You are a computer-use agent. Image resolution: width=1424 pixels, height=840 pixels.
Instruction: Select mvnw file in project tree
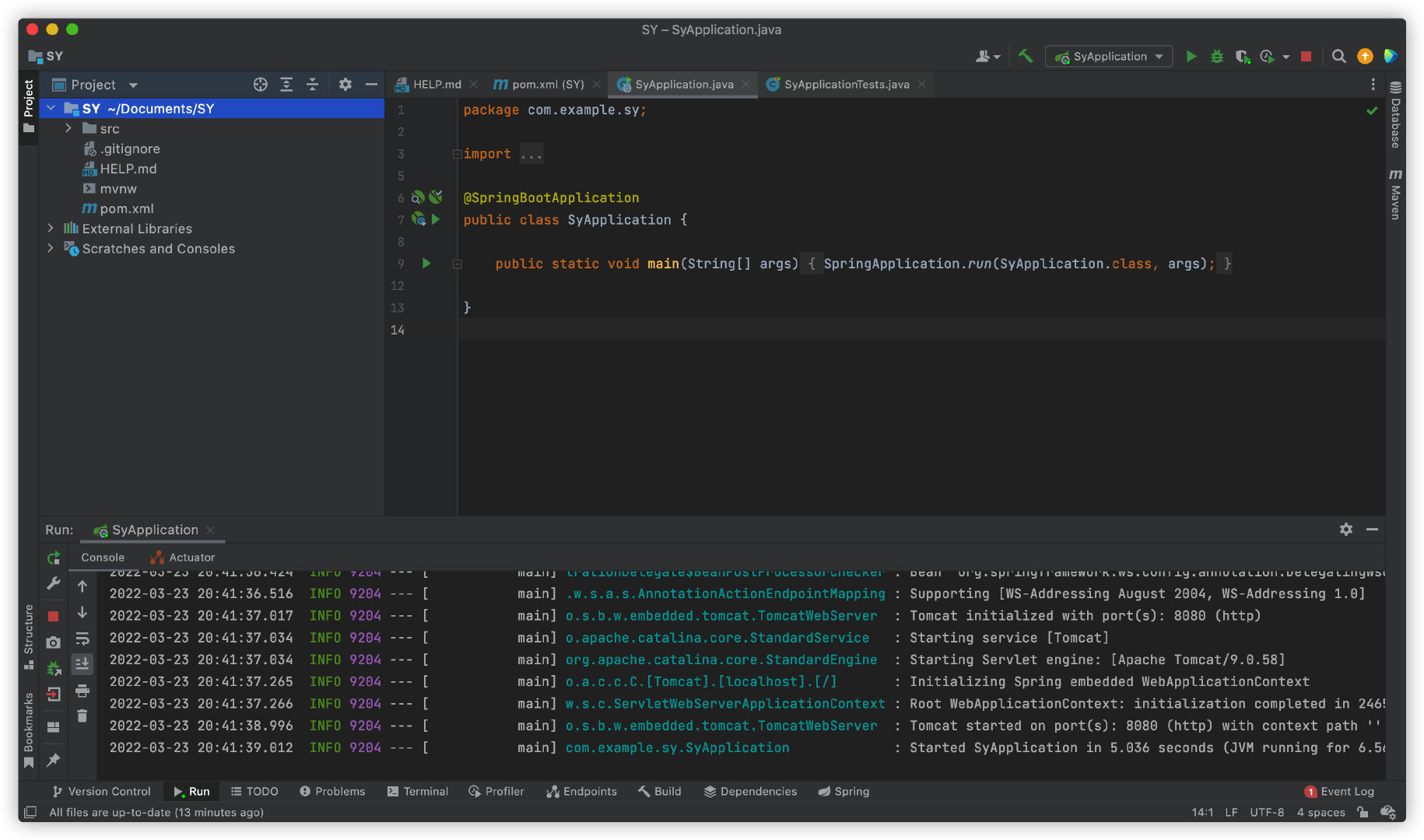118,188
